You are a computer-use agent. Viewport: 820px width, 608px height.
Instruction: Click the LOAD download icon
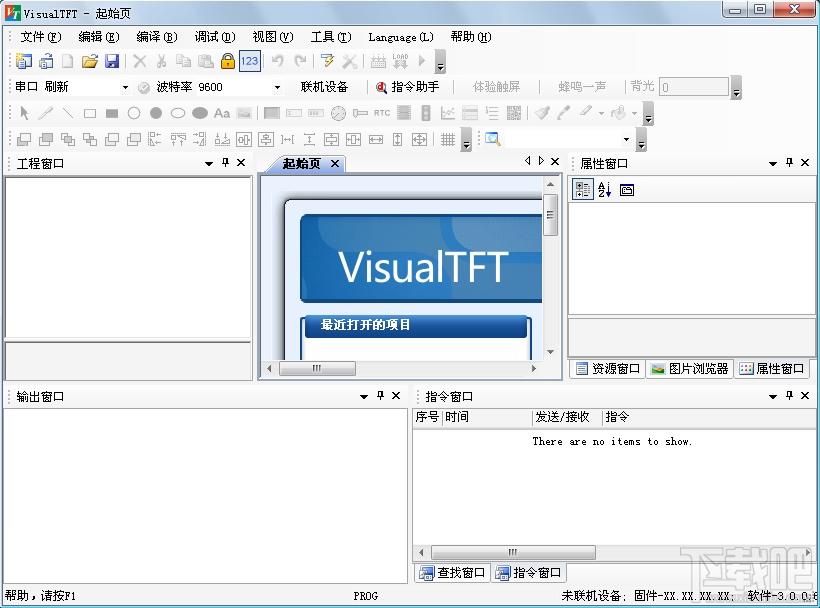(400, 61)
